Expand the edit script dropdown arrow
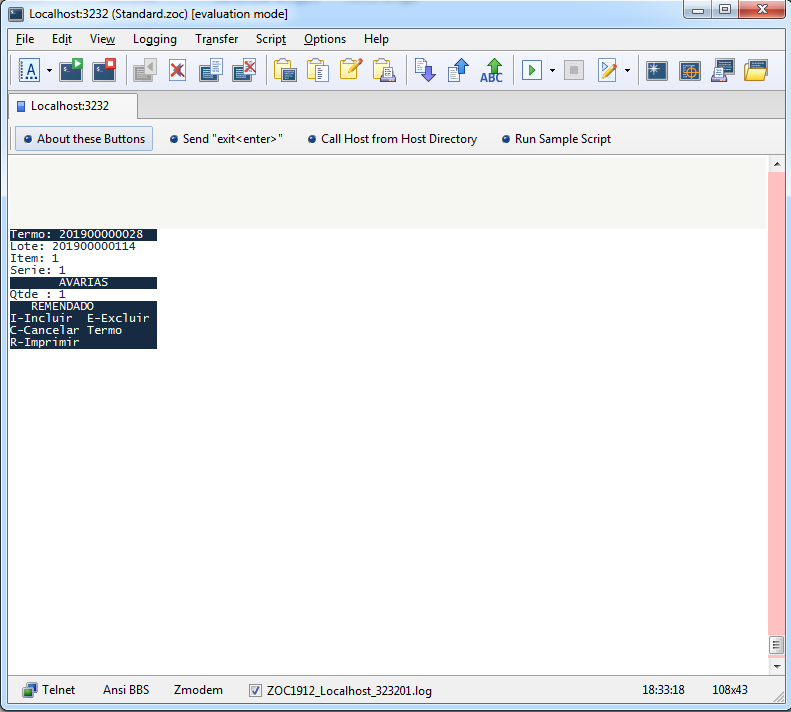Viewport: 791px width, 712px height. click(x=628, y=71)
